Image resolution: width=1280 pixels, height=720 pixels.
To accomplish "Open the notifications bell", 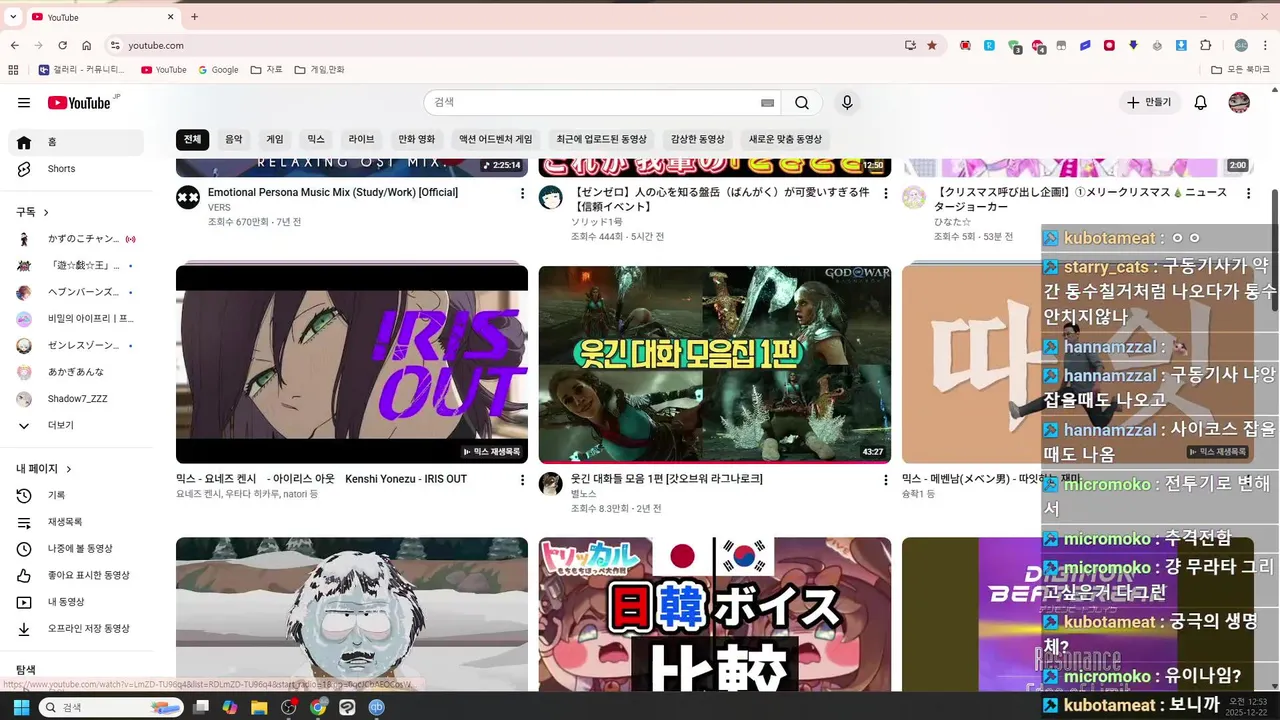I will (x=1201, y=102).
